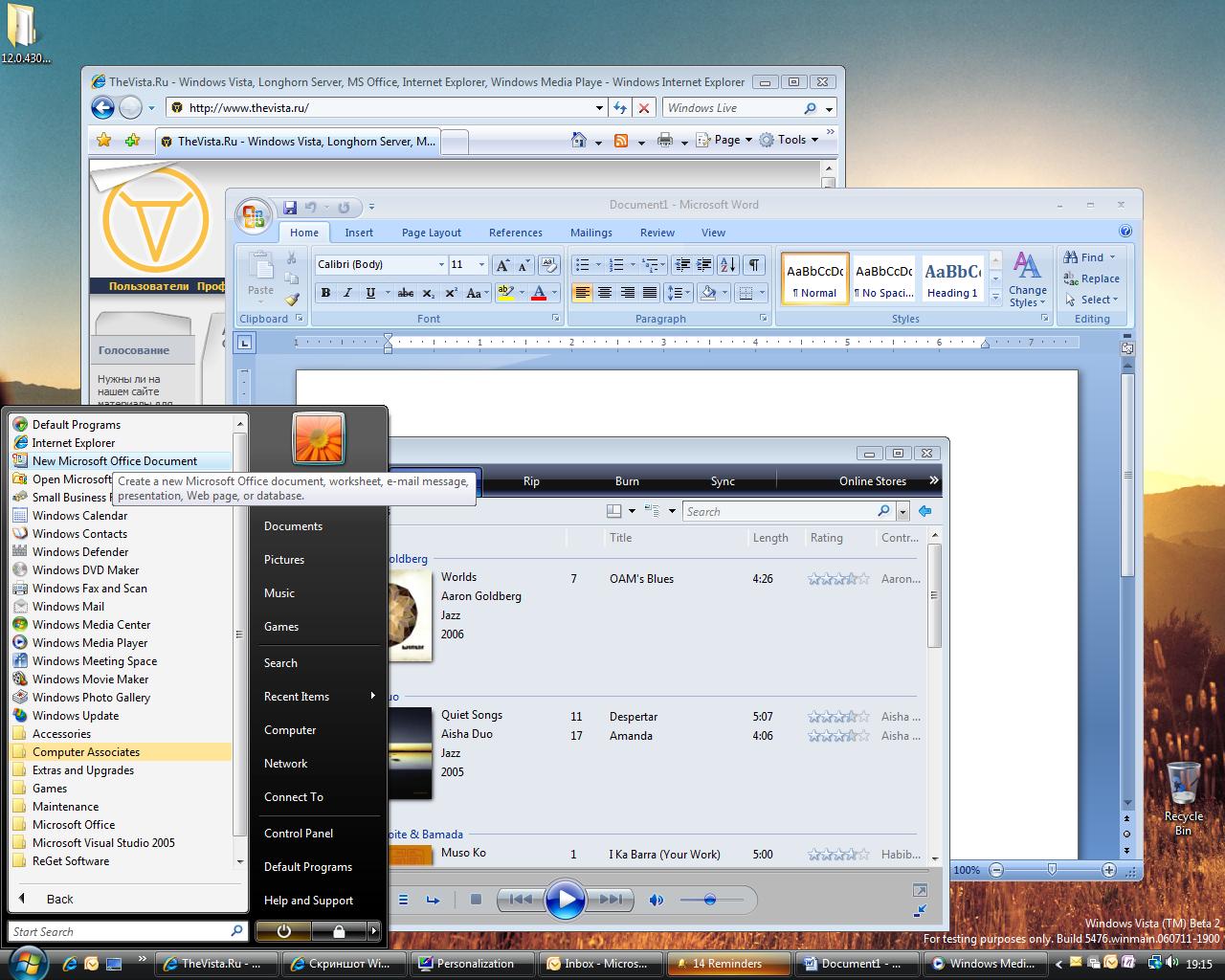This screenshot has height=980, width=1225.
Task: Click the Word zoom slider handle
Action: pos(1052,870)
